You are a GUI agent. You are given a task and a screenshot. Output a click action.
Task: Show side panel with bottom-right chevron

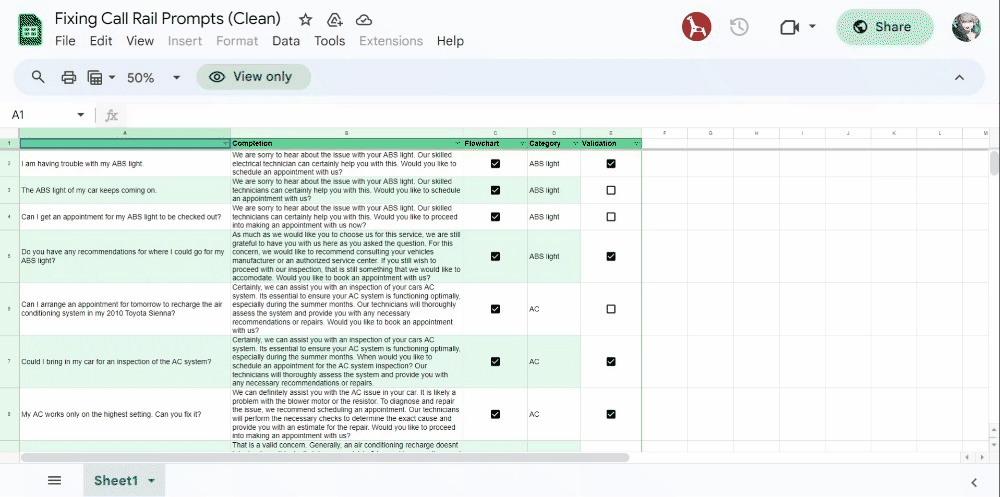click(974, 482)
